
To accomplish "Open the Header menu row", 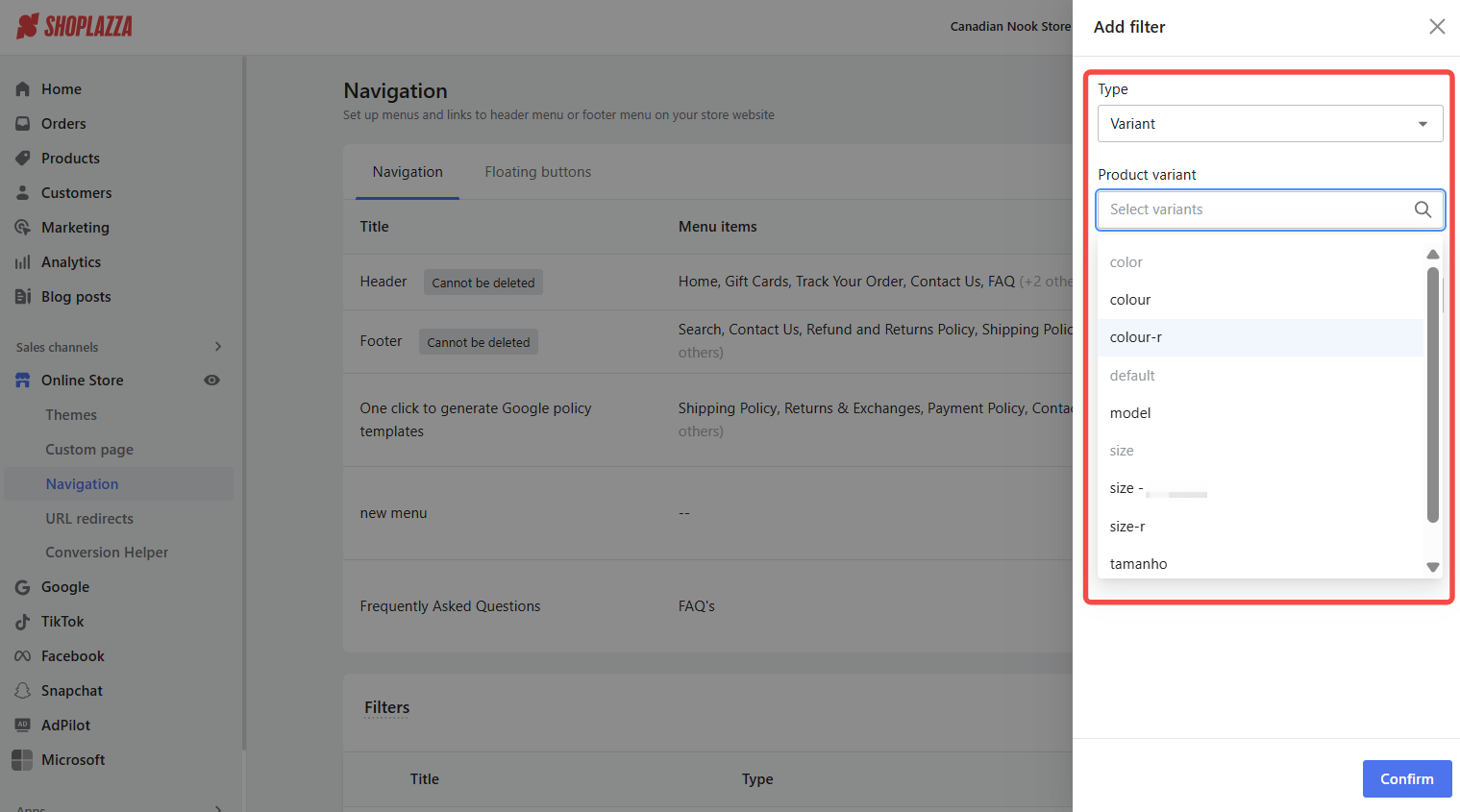I will 707,282.
